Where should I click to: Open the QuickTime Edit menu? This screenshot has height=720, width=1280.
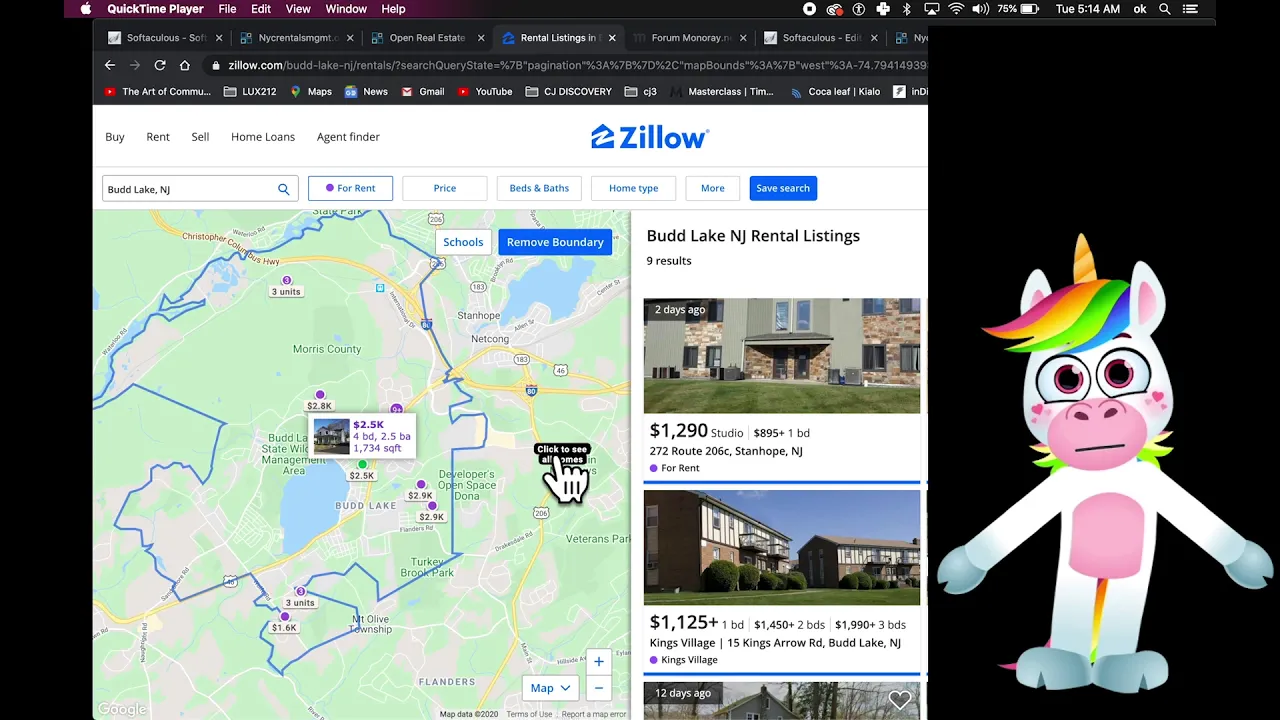261,9
